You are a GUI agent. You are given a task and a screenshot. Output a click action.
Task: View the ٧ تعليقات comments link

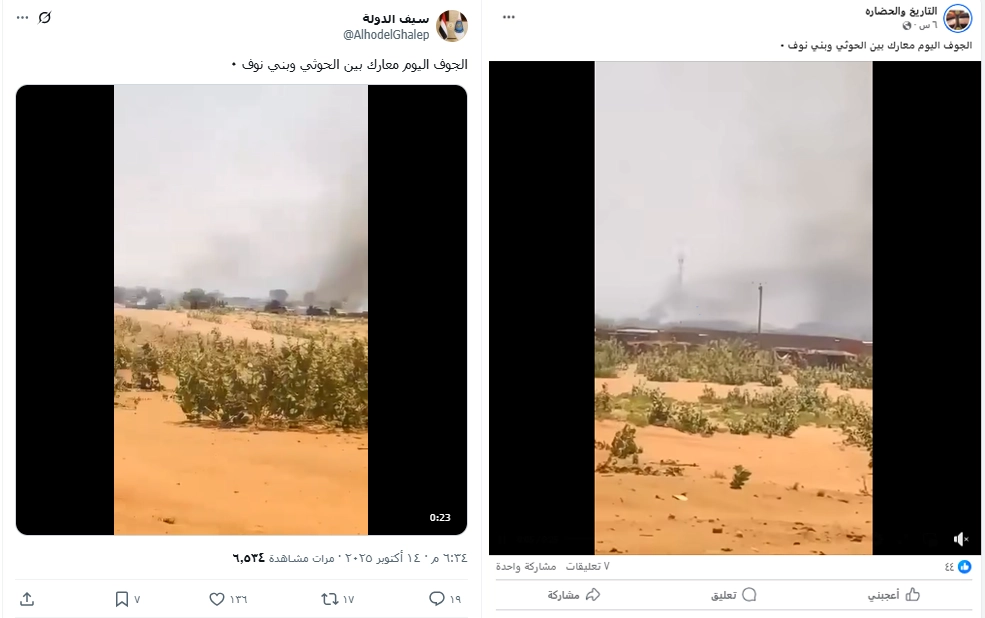[587, 566]
